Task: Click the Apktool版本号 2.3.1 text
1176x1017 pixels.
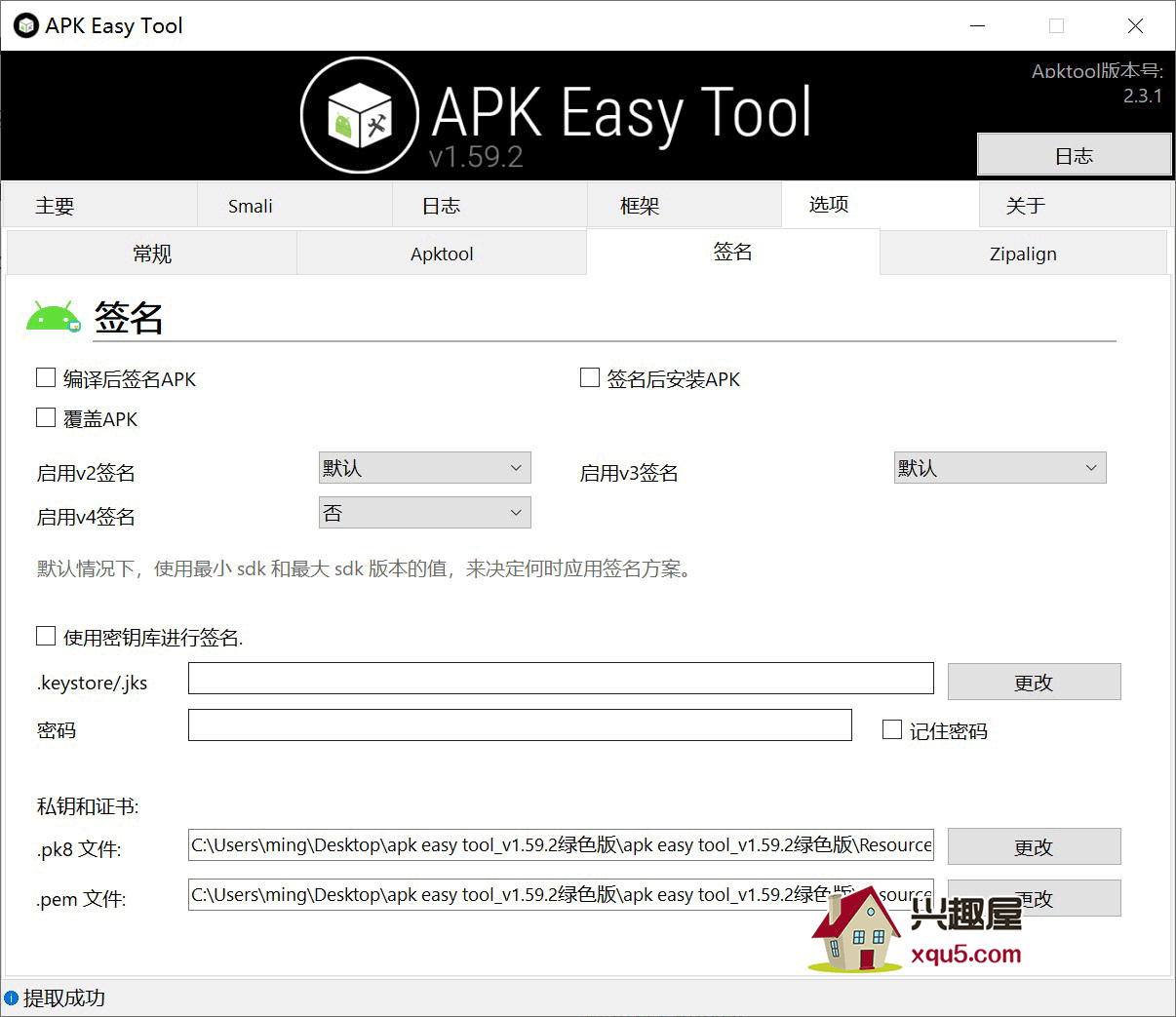Action: coord(1097,83)
